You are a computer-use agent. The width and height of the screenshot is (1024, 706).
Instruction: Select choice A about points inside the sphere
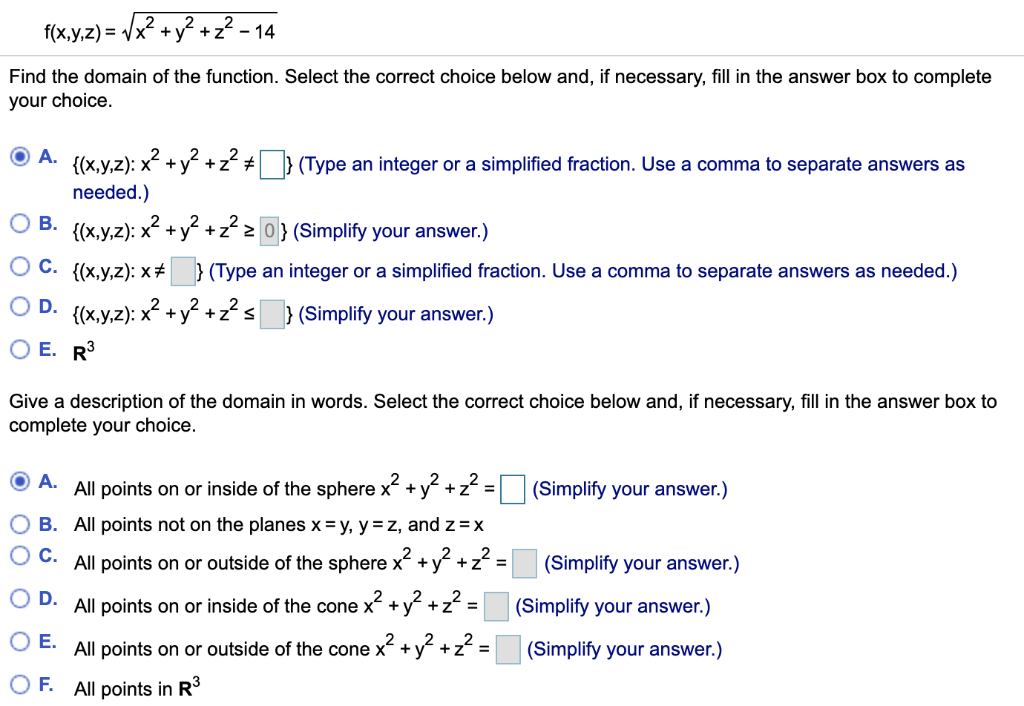tap(20, 482)
